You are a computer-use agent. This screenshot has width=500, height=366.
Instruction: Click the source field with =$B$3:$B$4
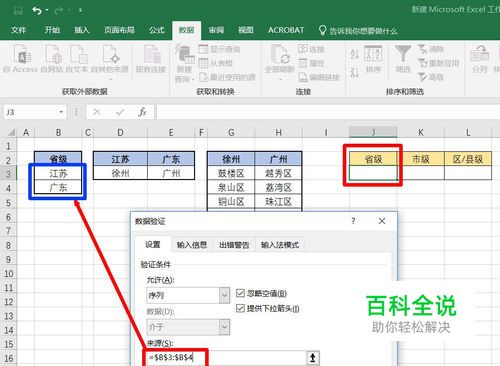click(226, 358)
